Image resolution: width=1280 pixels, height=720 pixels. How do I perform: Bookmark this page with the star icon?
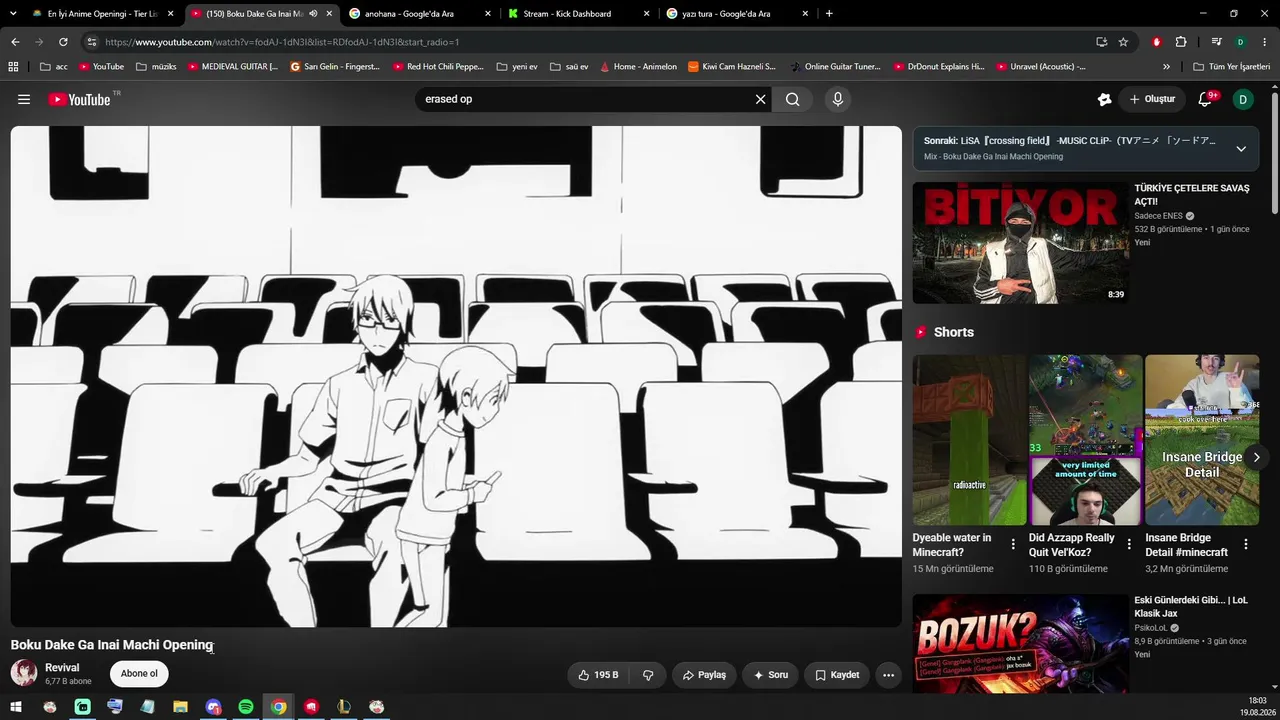click(x=1123, y=42)
